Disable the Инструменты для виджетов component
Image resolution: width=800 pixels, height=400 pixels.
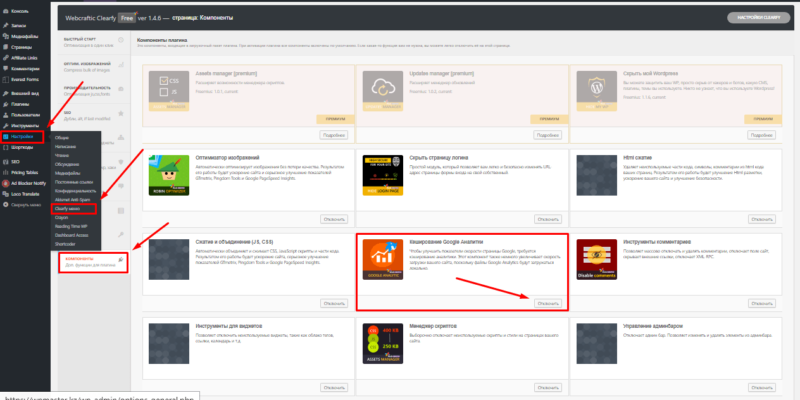(334, 387)
